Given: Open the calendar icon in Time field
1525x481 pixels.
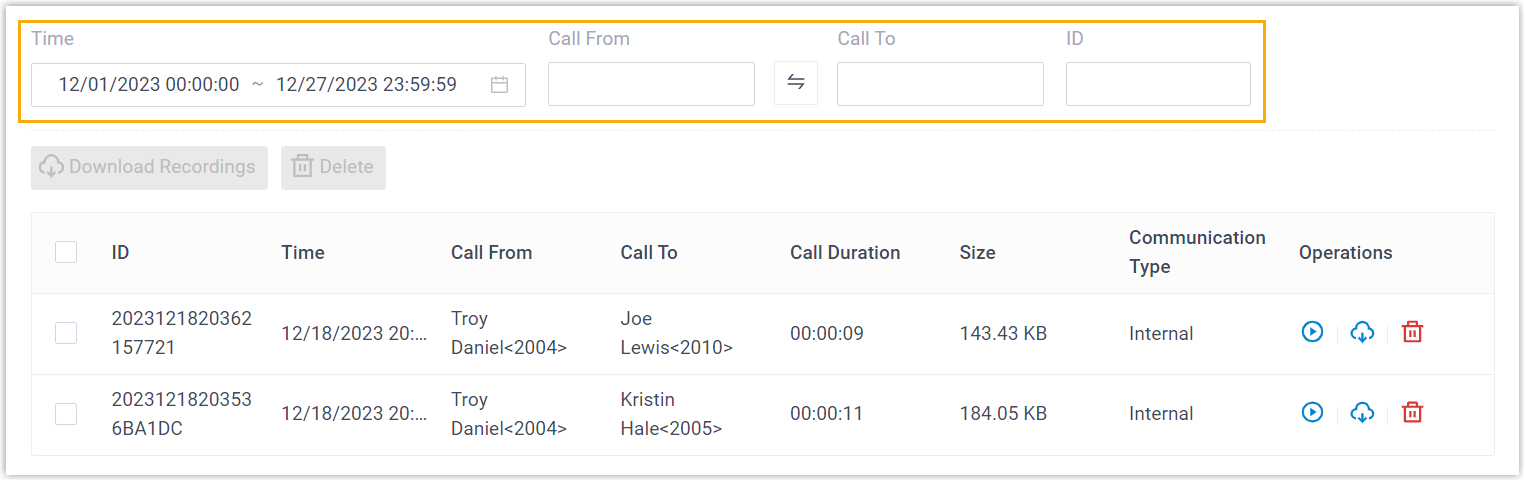Looking at the screenshot, I should pos(500,85).
